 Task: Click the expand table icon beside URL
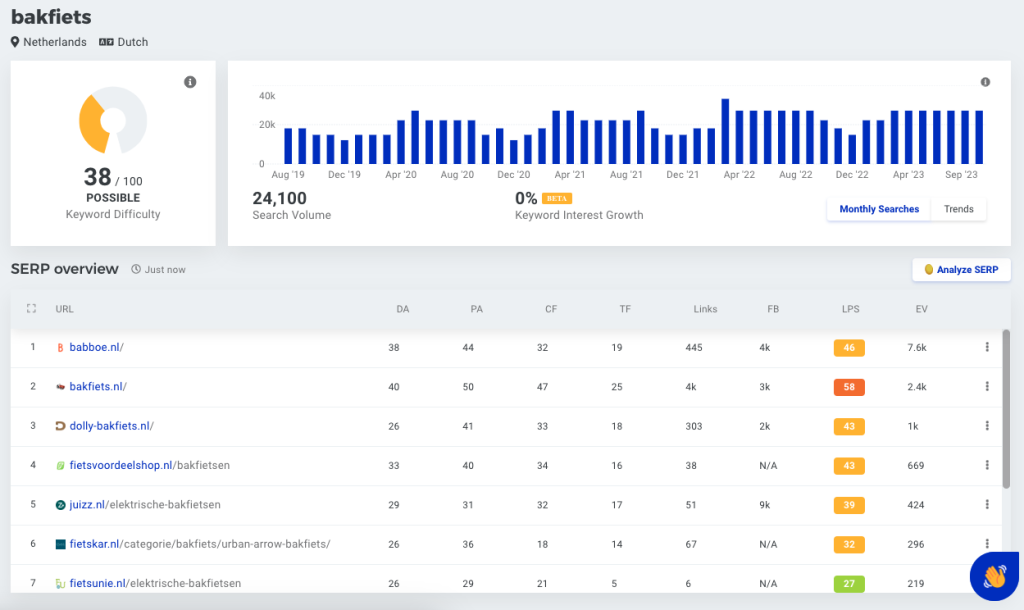coord(32,309)
